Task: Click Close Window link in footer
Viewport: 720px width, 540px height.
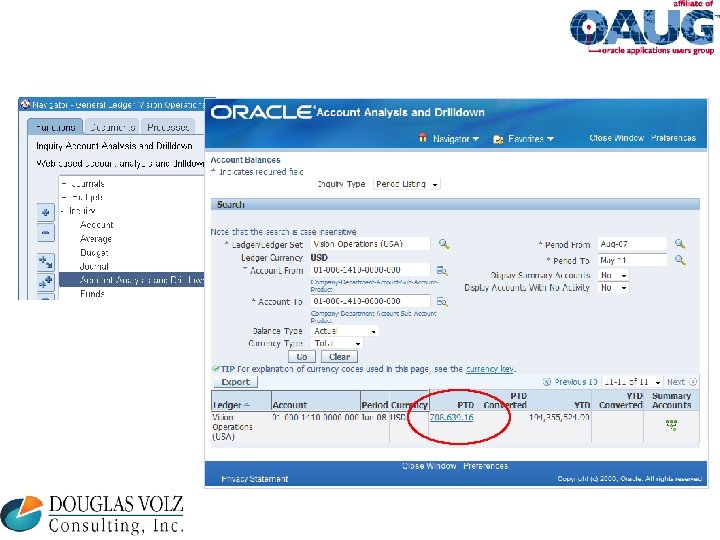Action: click(x=429, y=466)
